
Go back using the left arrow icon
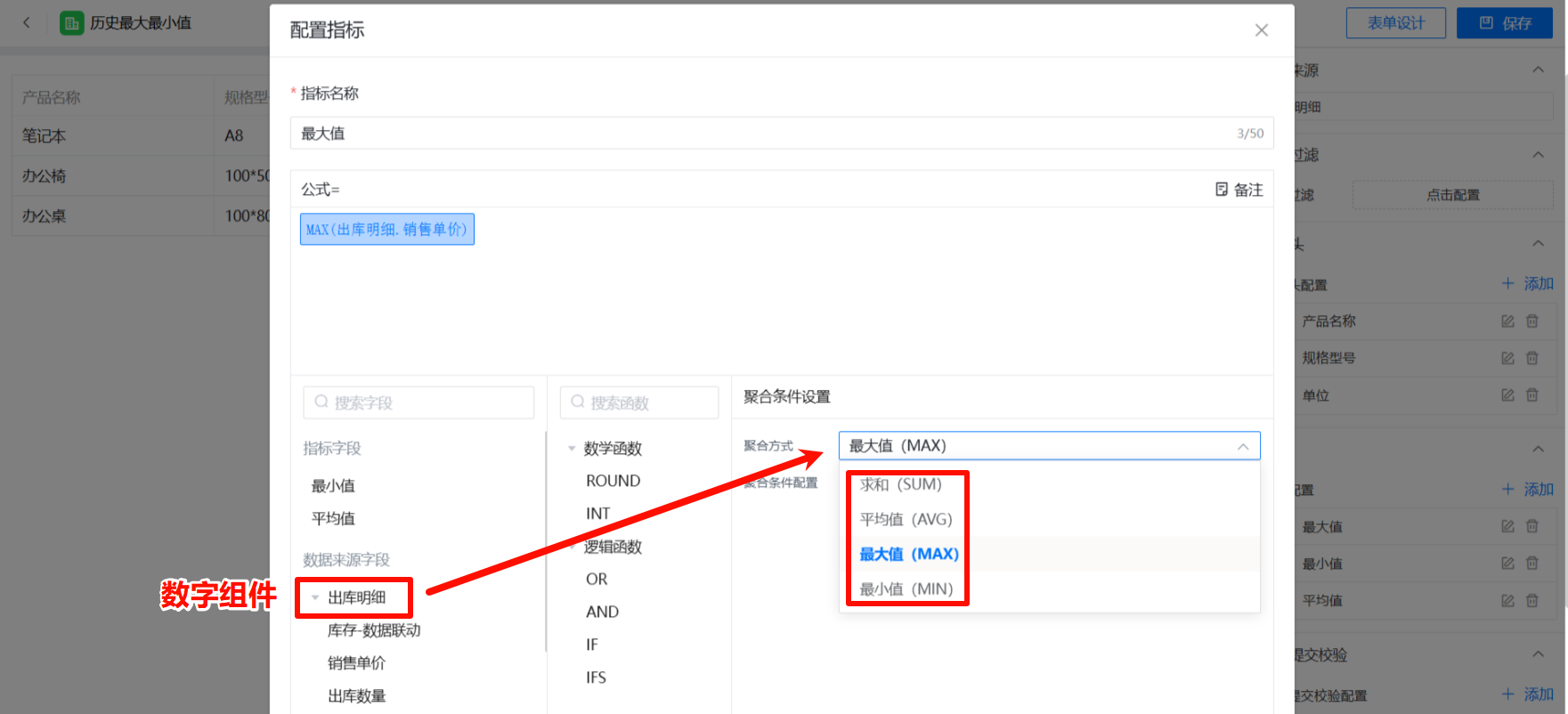coord(27,23)
